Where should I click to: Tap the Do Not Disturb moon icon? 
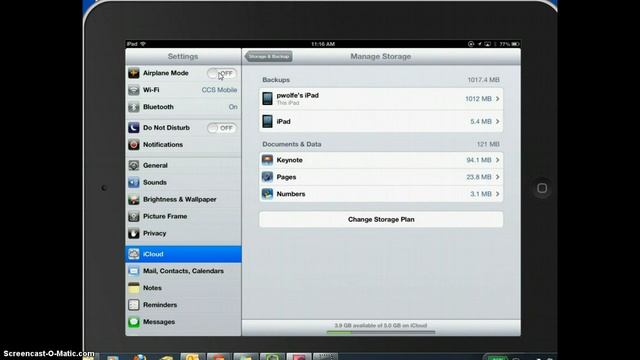133,128
